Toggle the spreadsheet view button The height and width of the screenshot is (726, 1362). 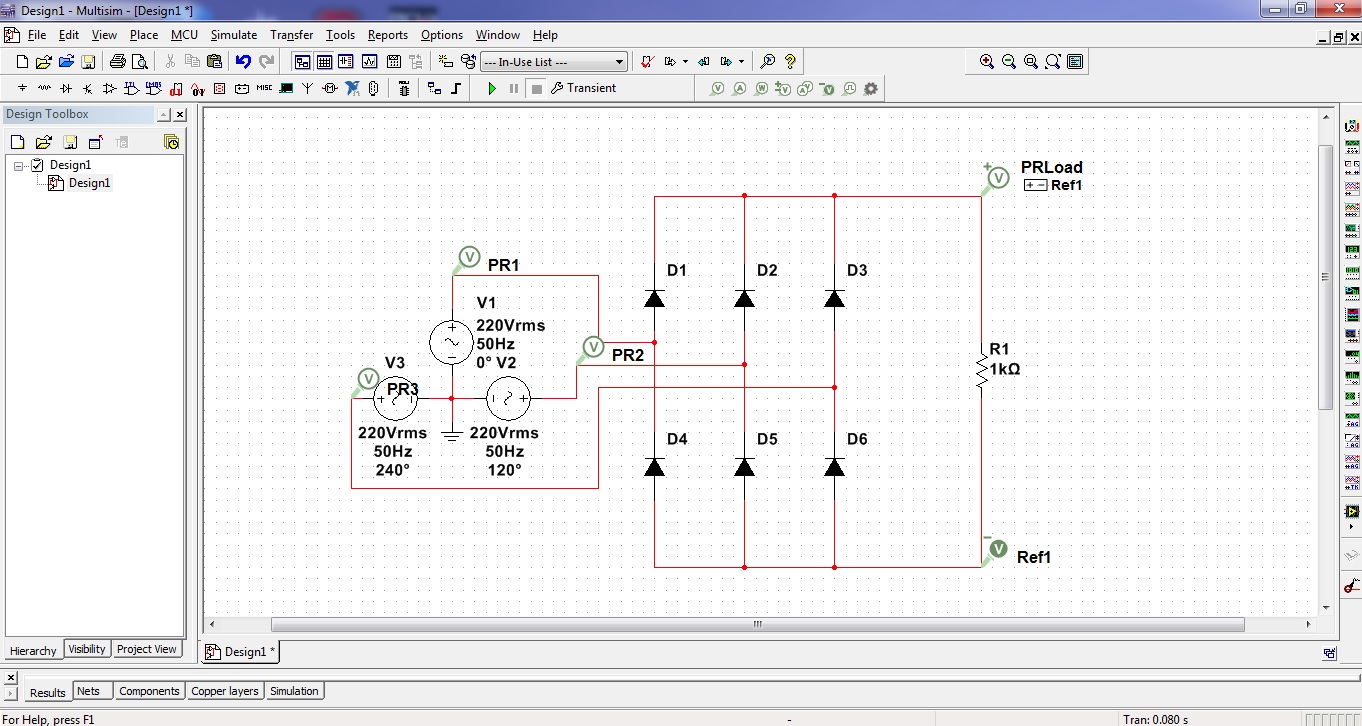324,61
